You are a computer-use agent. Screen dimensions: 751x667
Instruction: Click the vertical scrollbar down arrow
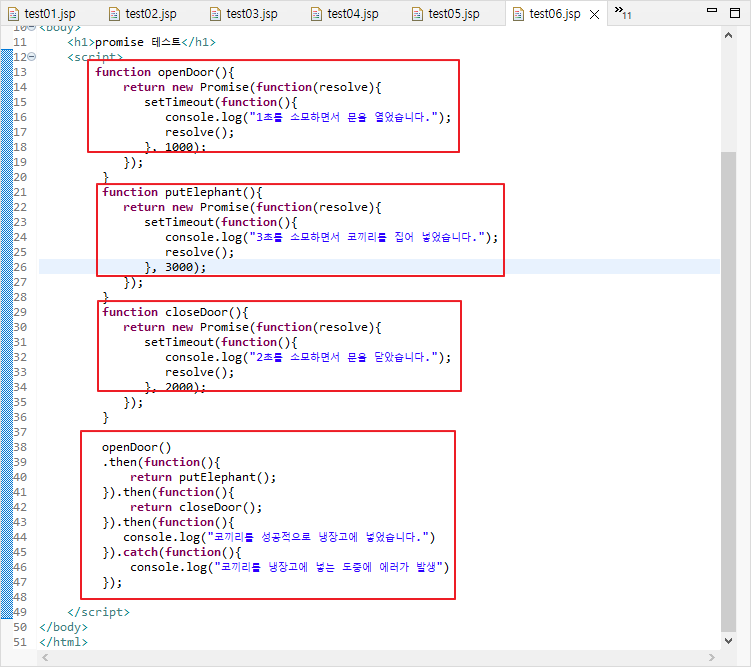728,640
